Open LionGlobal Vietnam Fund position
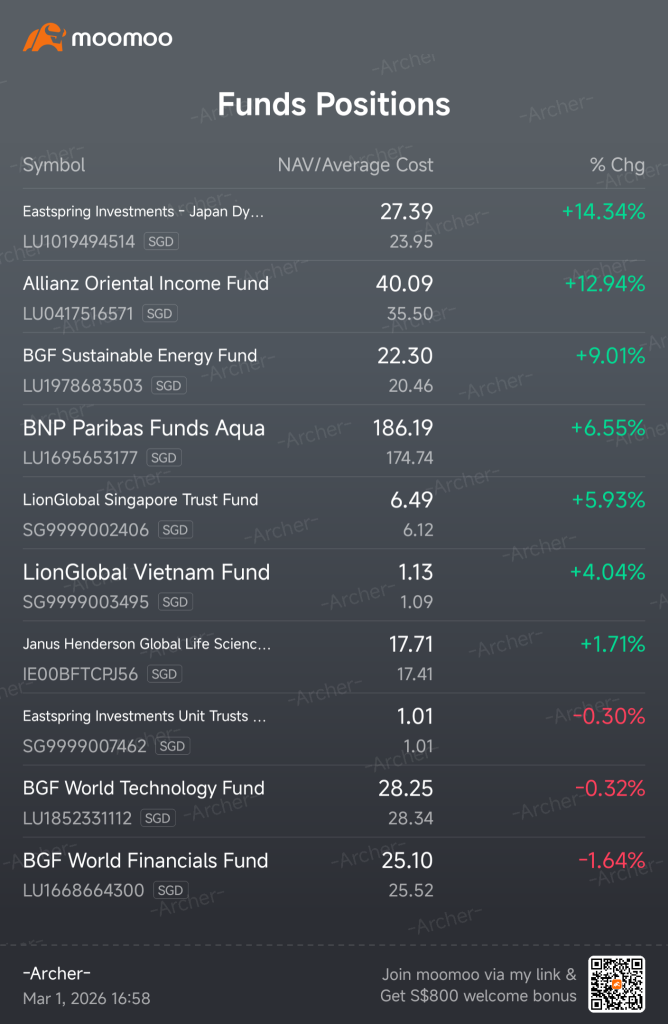 pos(334,586)
